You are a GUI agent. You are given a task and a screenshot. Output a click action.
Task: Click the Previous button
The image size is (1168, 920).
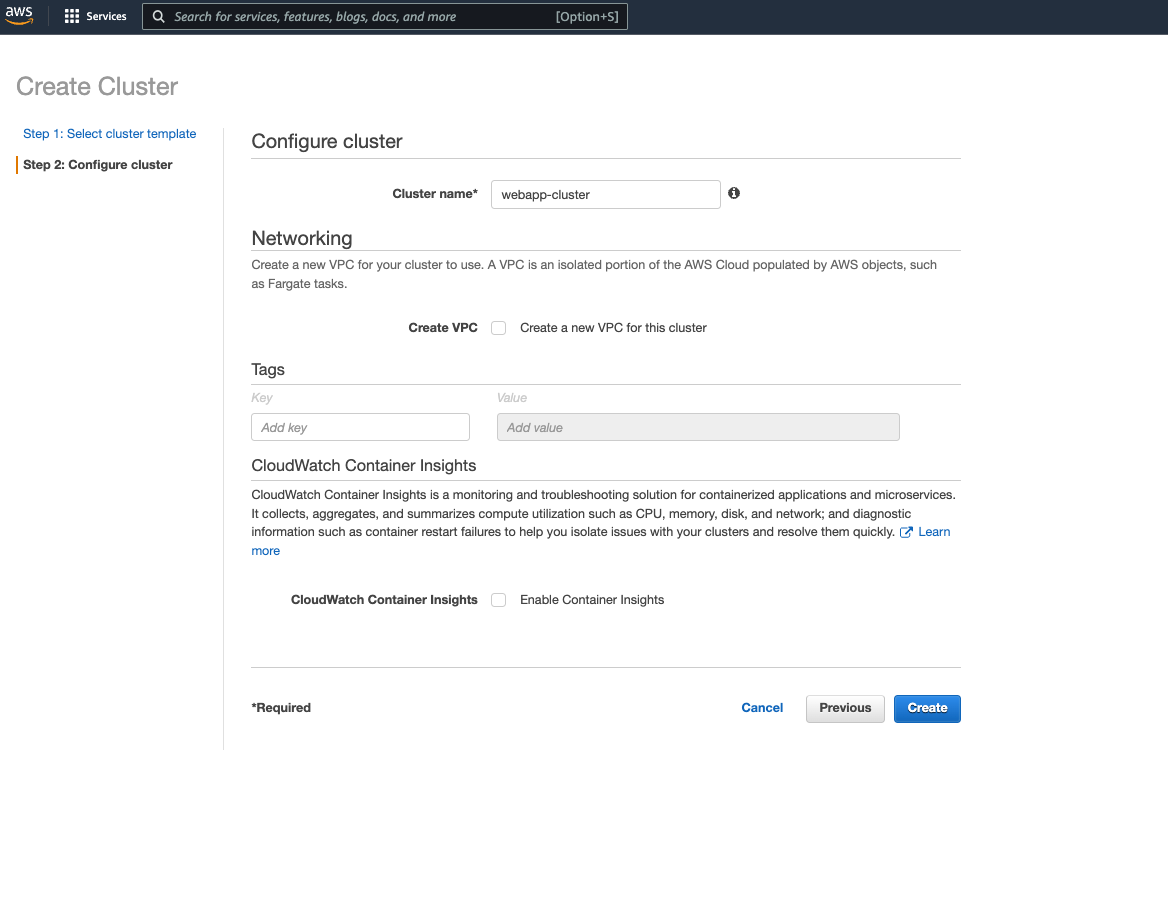844,708
